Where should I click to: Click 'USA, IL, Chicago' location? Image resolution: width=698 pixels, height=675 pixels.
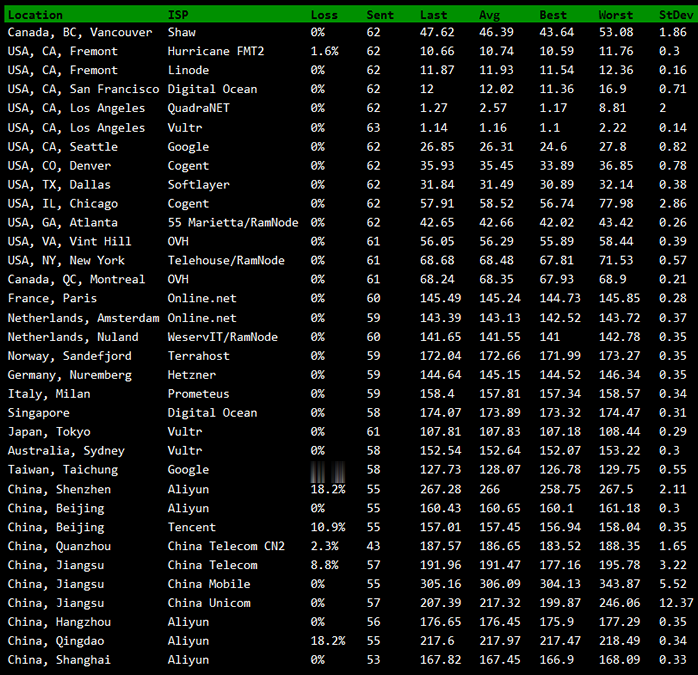[x=63, y=204]
